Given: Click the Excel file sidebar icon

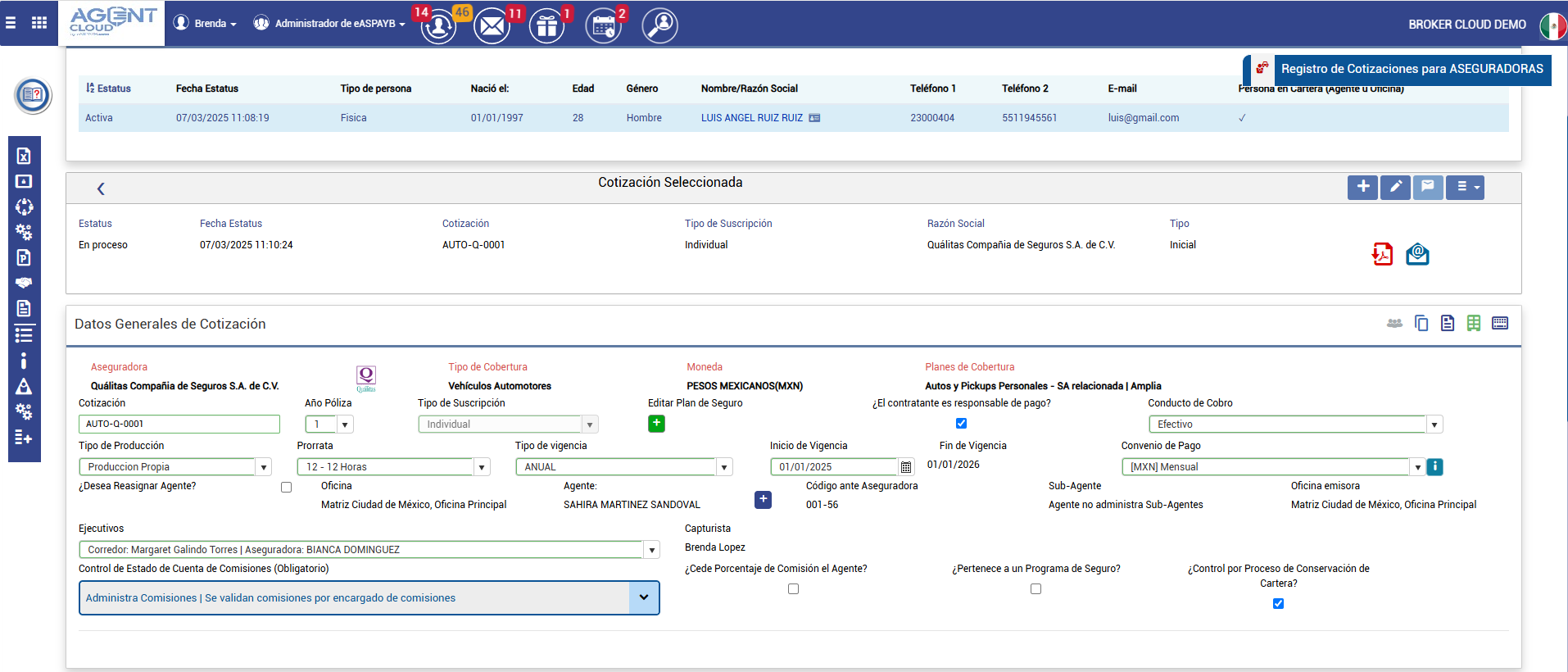Looking at the screenshot, I should tap(24, 156).
